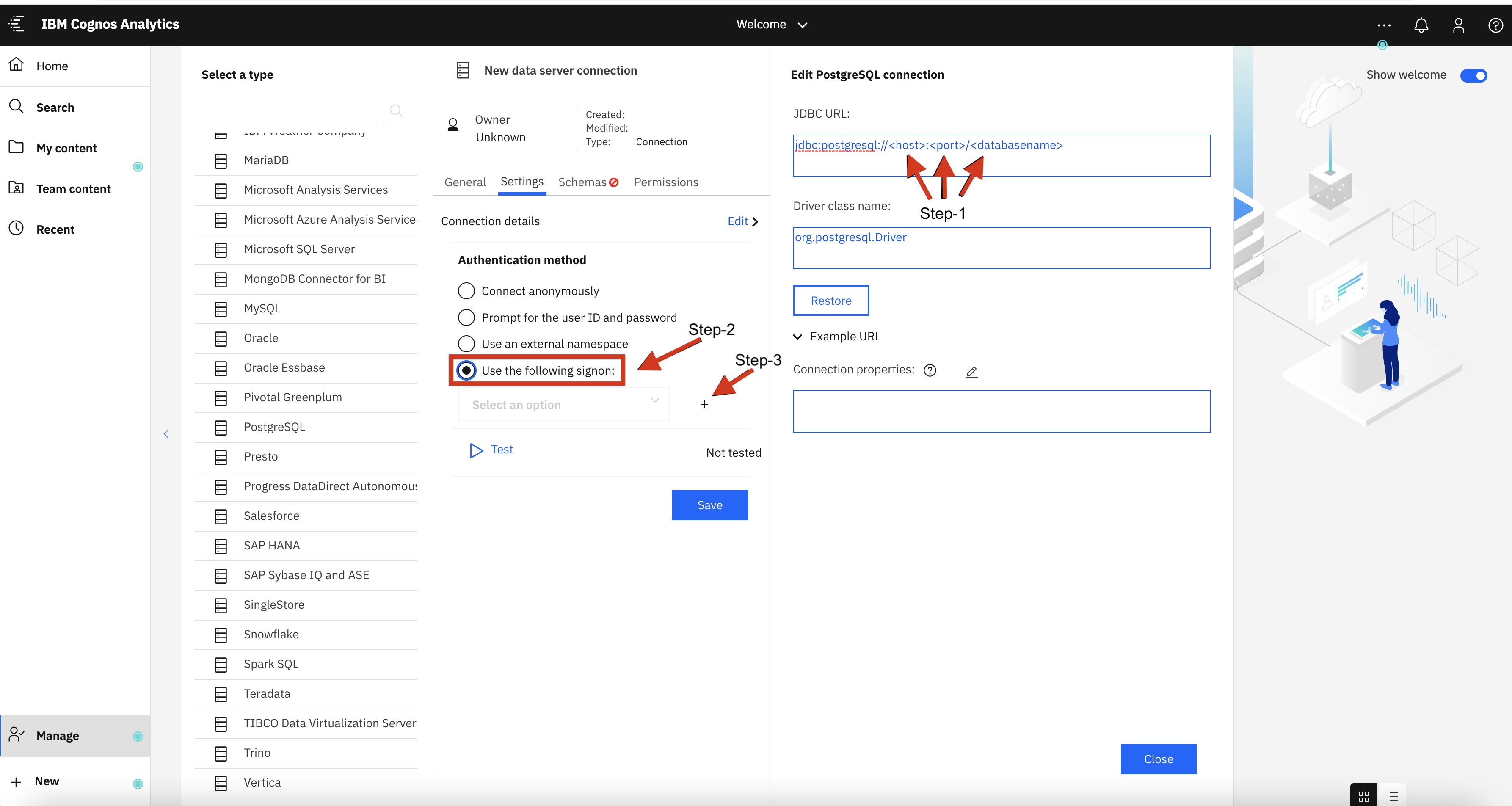Select Spark SQL from the list
The width and height of the screenshot is (1512, 806).
point(306,665)
